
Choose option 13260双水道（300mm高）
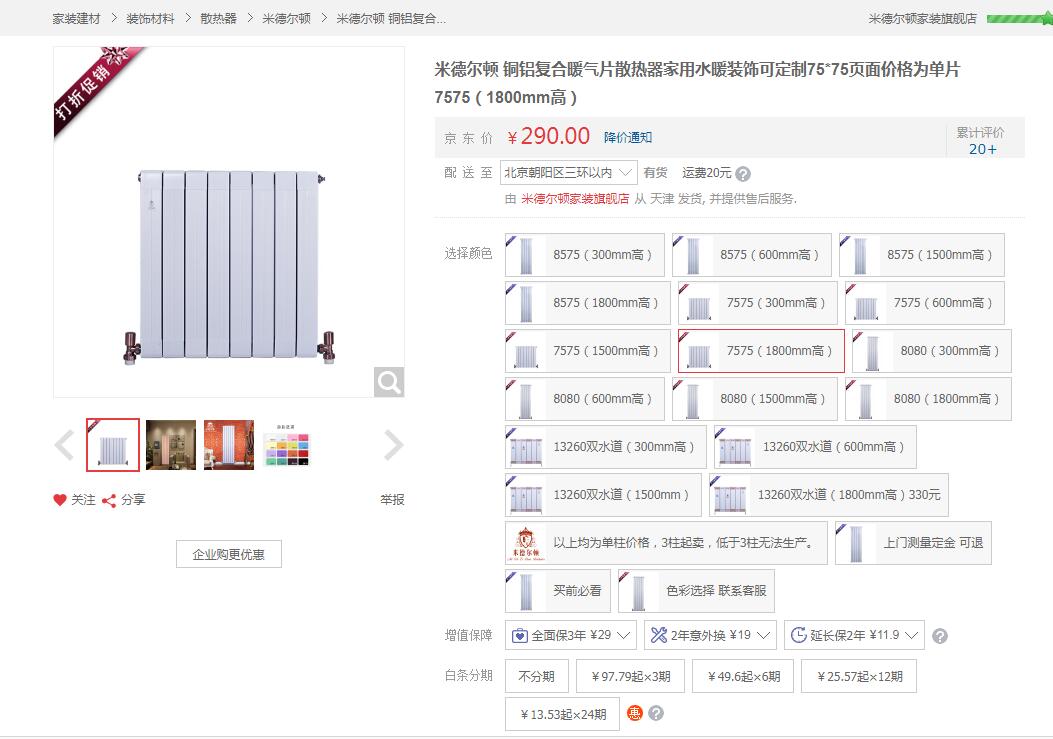coord(606,447)
